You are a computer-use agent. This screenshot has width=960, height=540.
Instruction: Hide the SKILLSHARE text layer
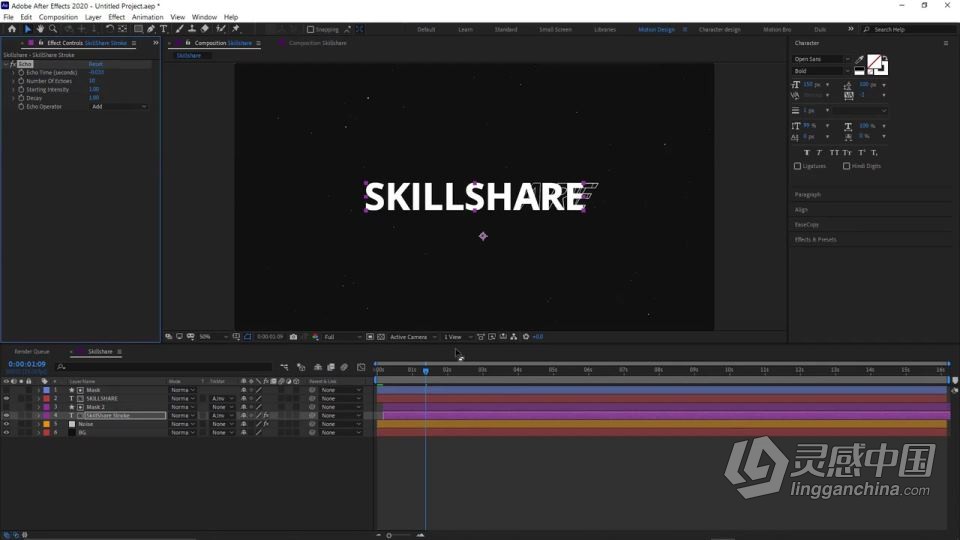pyautogui.click(x=6, y=398)
